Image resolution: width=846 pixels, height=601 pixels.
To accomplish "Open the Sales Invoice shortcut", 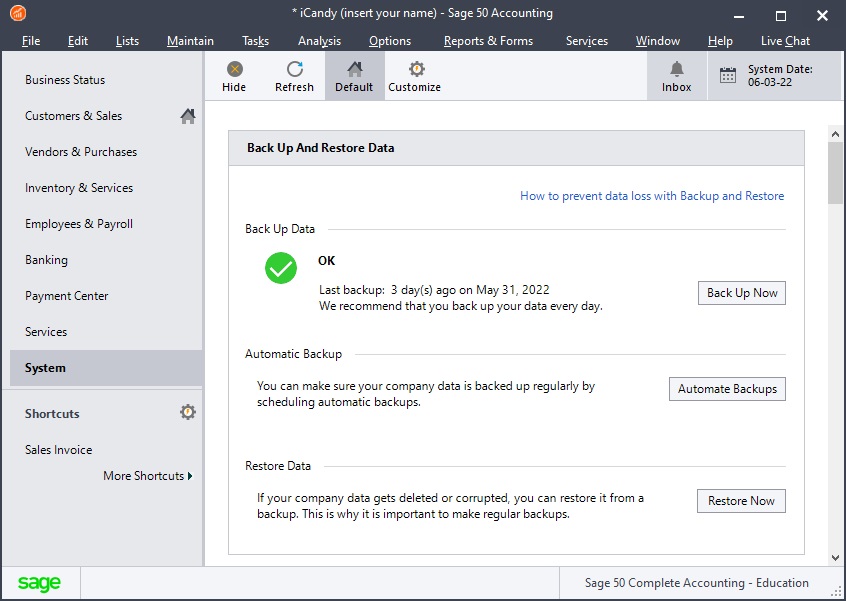I will [58, 449].
